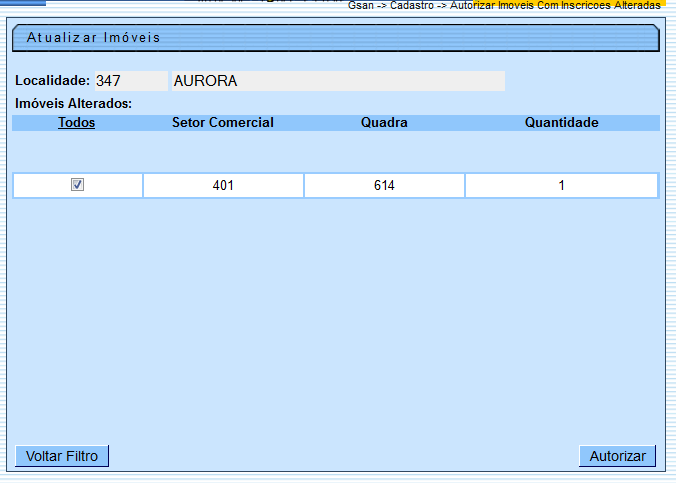Click the Quadra column header
Screen dimensions: 676x483
pos(384,123)
